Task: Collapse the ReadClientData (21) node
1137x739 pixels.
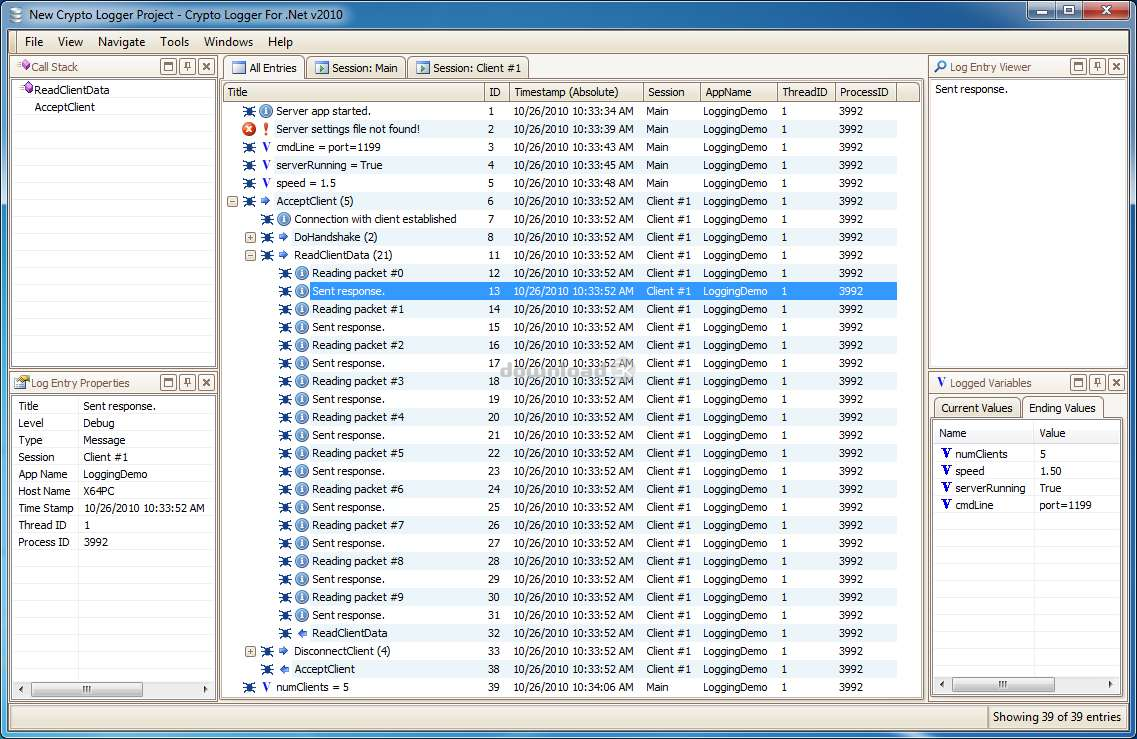Action: coord(251,255)
